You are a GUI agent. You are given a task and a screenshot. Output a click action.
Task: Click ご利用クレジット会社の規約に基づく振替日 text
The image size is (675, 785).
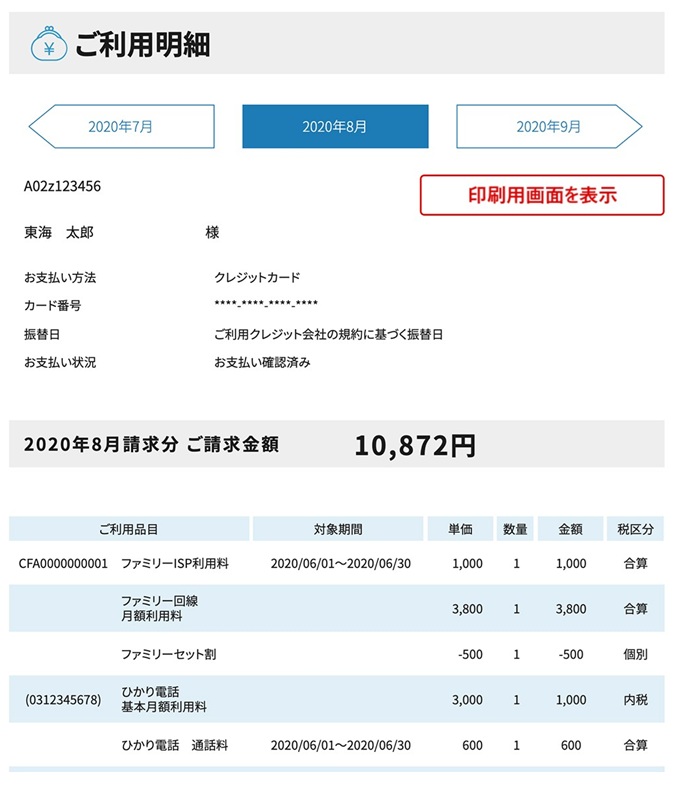pos(328,334)
